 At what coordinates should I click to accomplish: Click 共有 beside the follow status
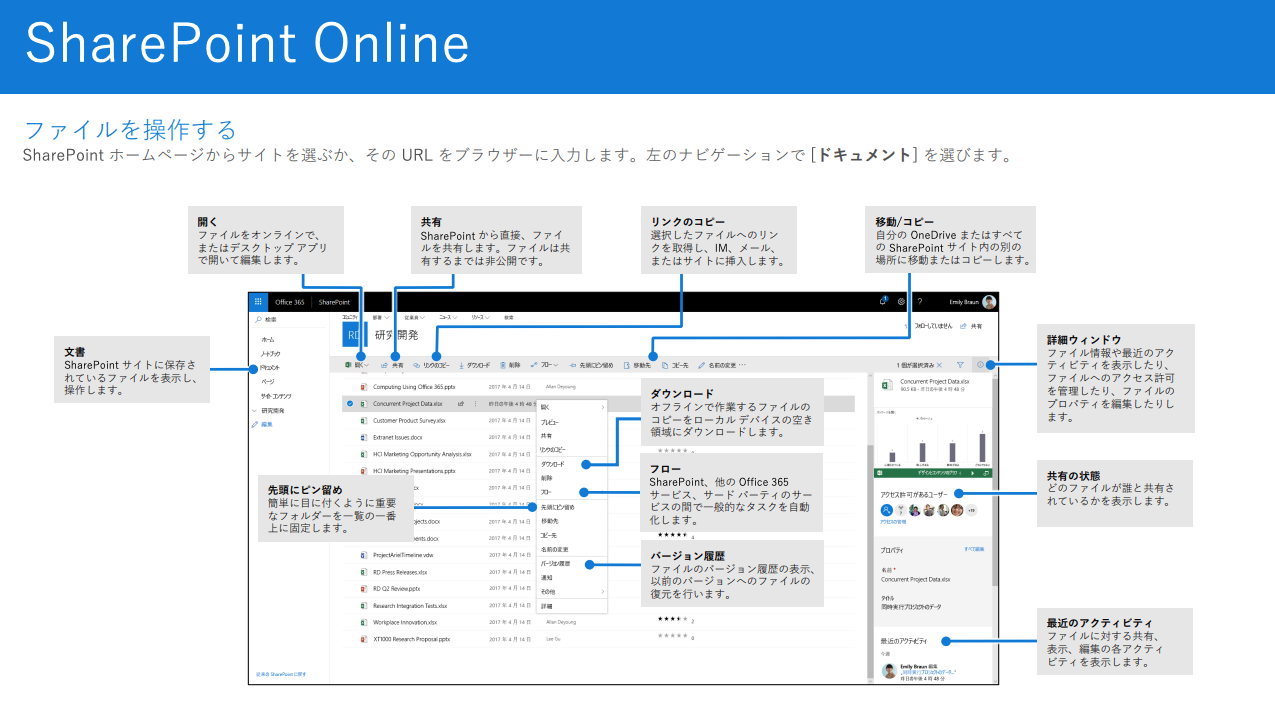(x=971, y=326)
